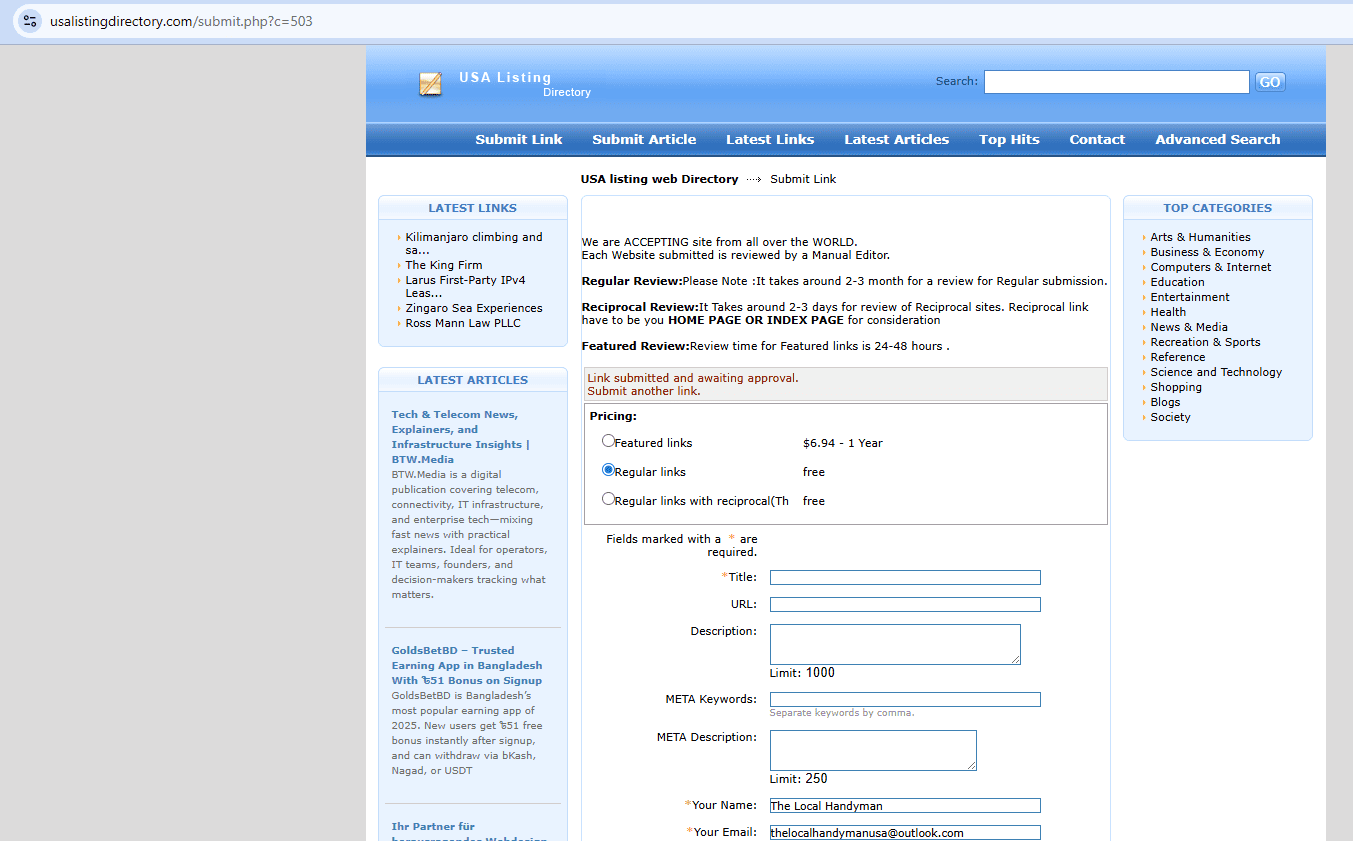
Task: Open The King Firm latest link
Action: click(x=443, y=265)
